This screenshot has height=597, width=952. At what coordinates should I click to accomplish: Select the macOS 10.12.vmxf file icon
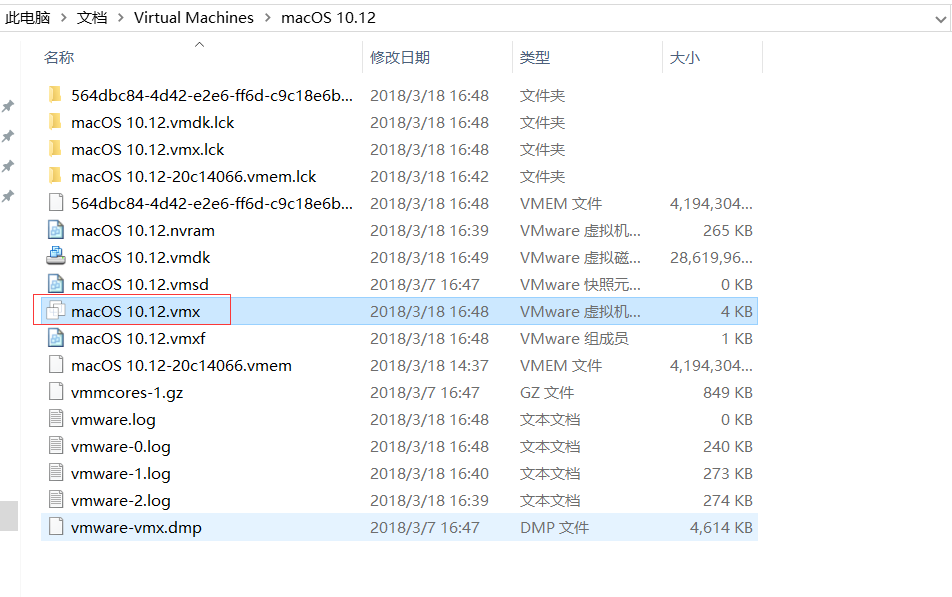[56, 338]
